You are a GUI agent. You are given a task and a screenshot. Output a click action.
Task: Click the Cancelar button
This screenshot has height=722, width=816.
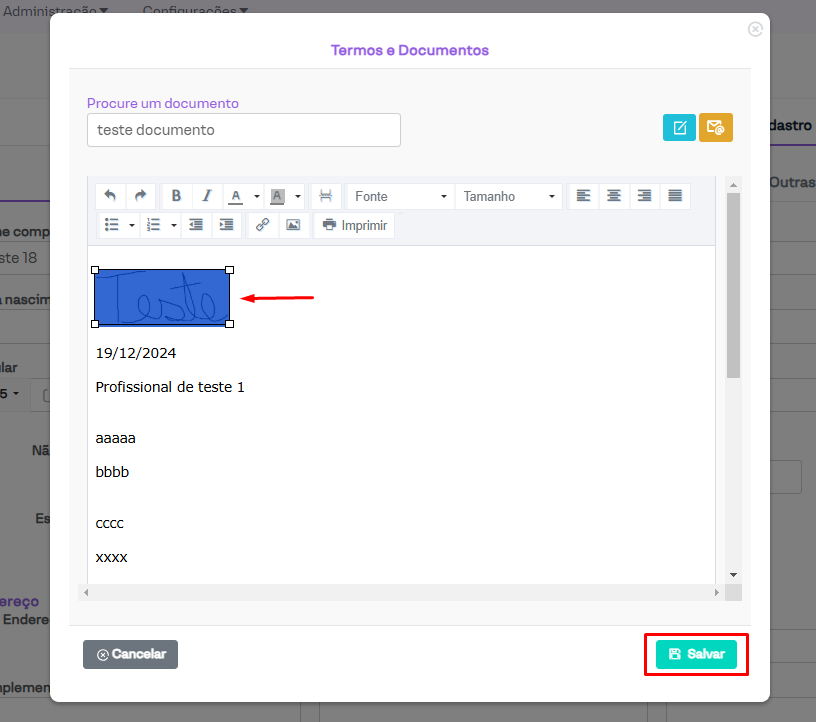pos(130,654)
